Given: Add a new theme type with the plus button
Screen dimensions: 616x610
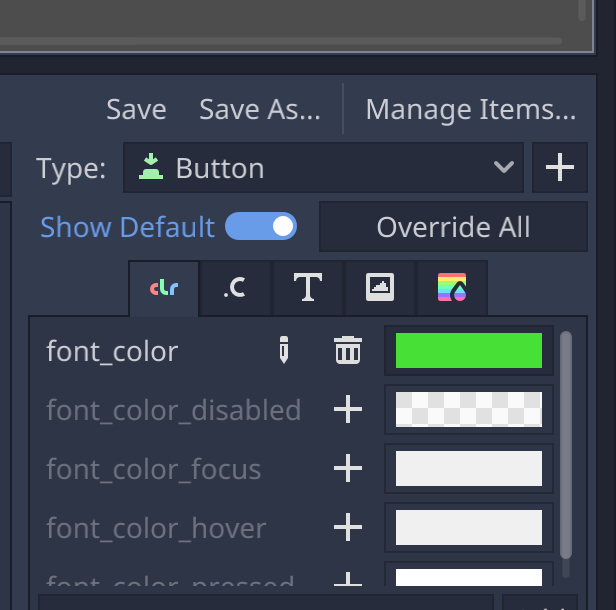Looking at the screenshot, I should pyautogui.click(x=560, y=168).
